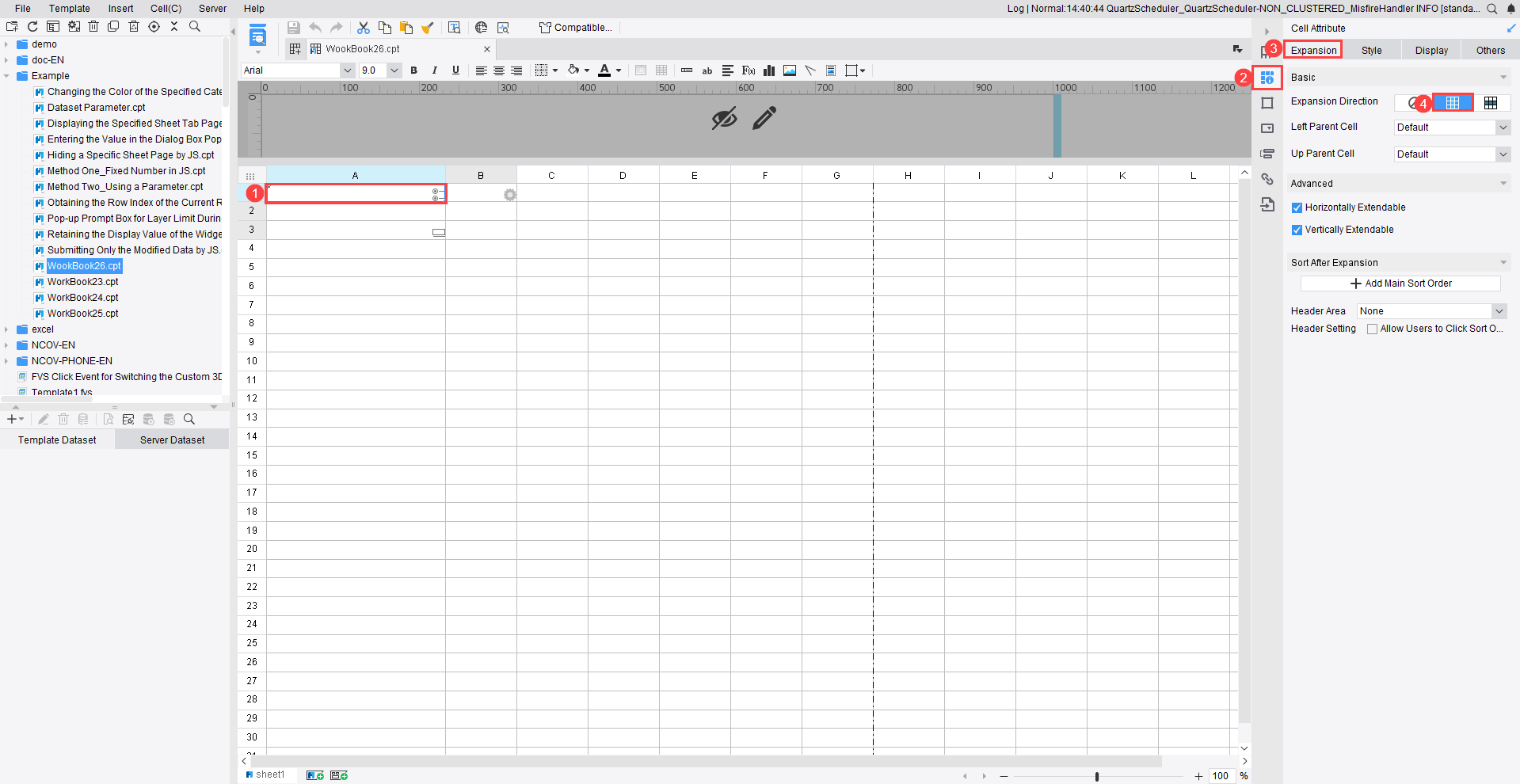Insert a formula with the F(x) icon
This screenshot has height=784, width=1520.
[748, 70]
